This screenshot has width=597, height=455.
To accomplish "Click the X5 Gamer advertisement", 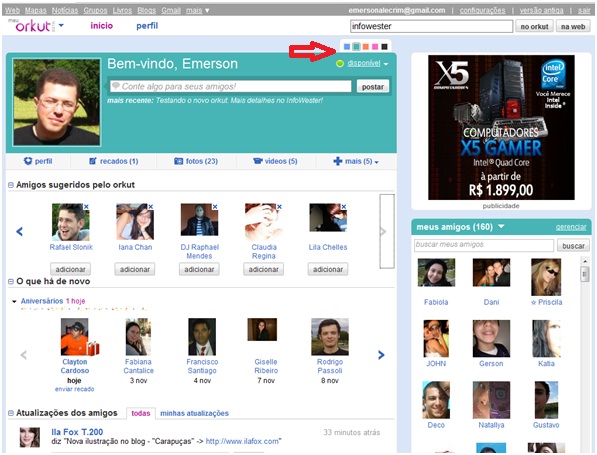I will click(x=501, y=127).
